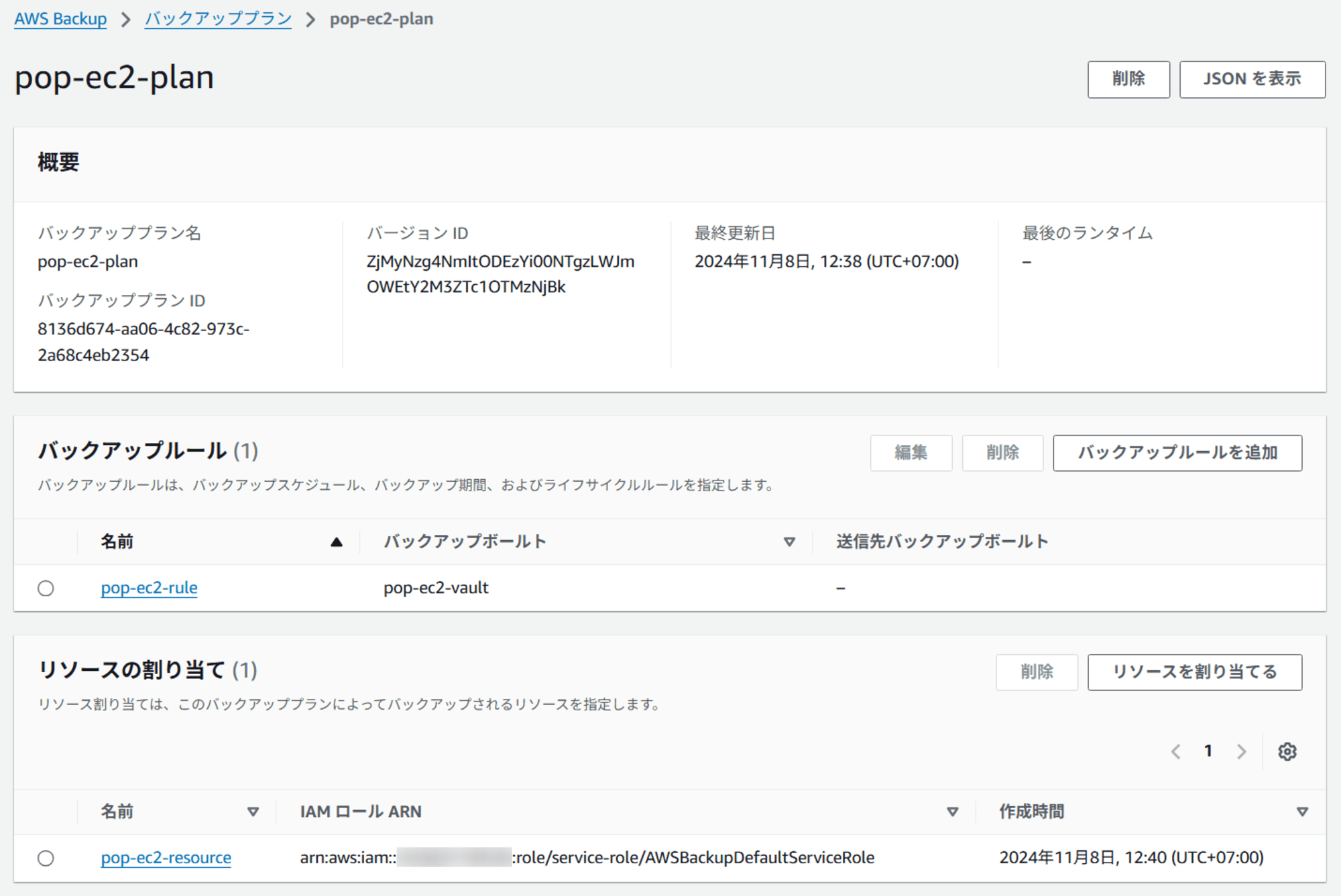Click the pop-ec2-vault cell
This screenshot has height=896, width=1341.
[x=436, y=588]
